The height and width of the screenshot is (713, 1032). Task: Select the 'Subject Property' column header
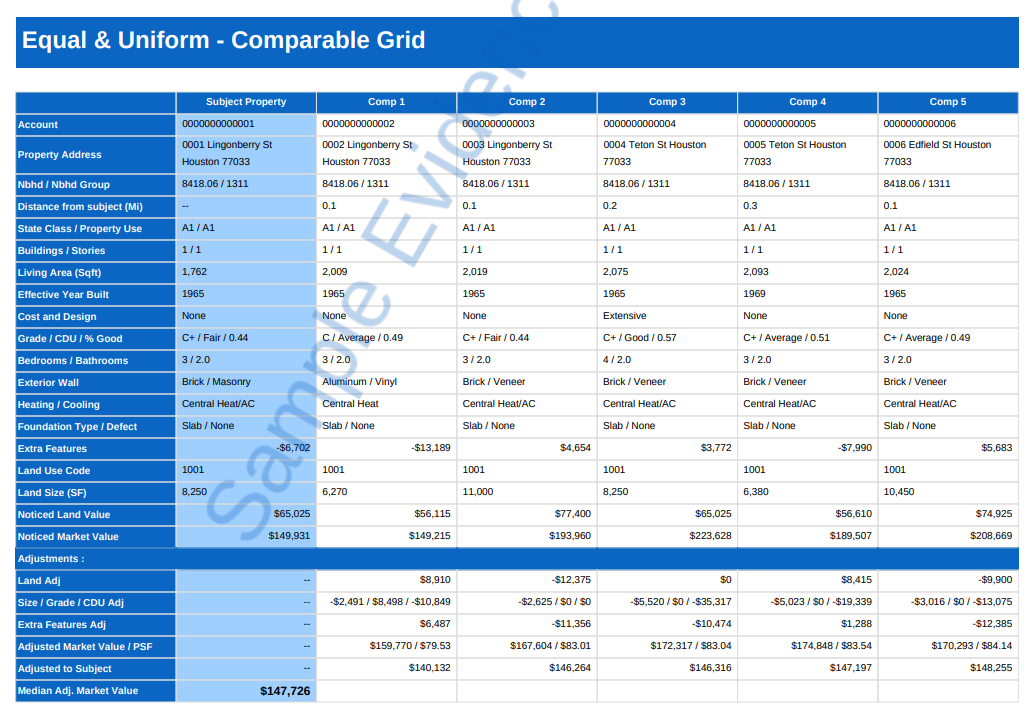(246, 102)
